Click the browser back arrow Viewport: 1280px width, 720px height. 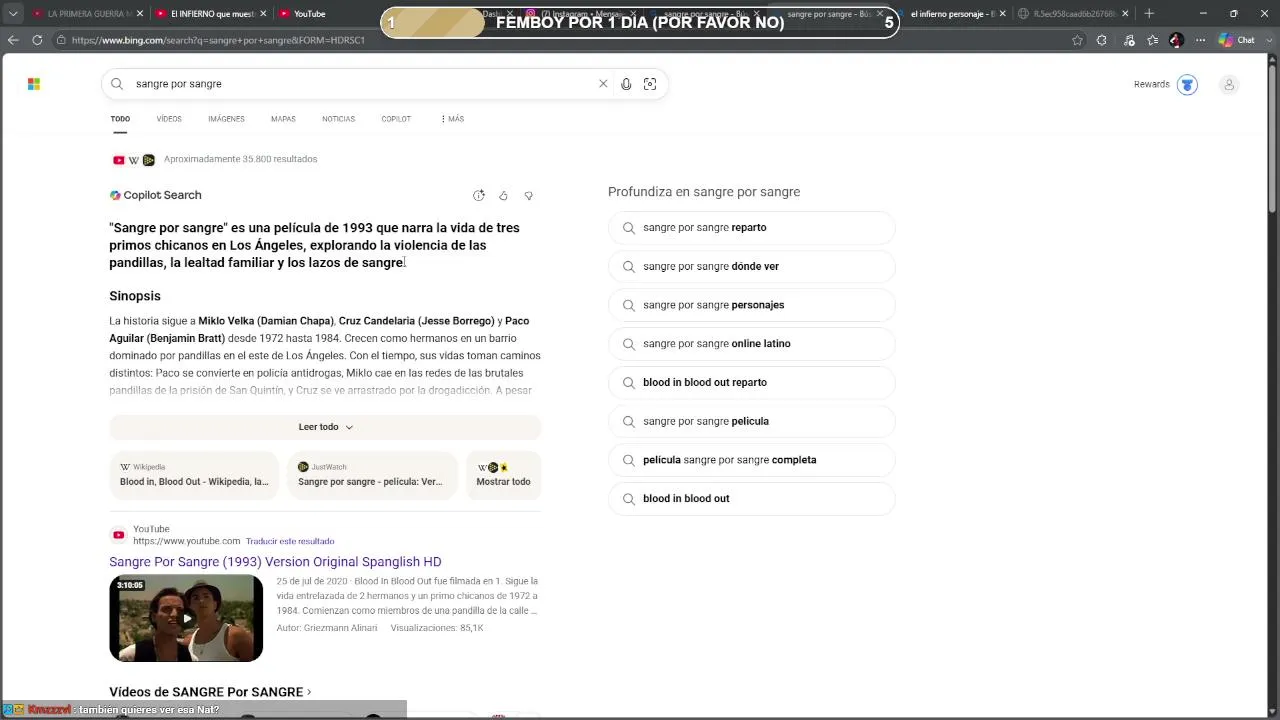(x=13, y=40)
